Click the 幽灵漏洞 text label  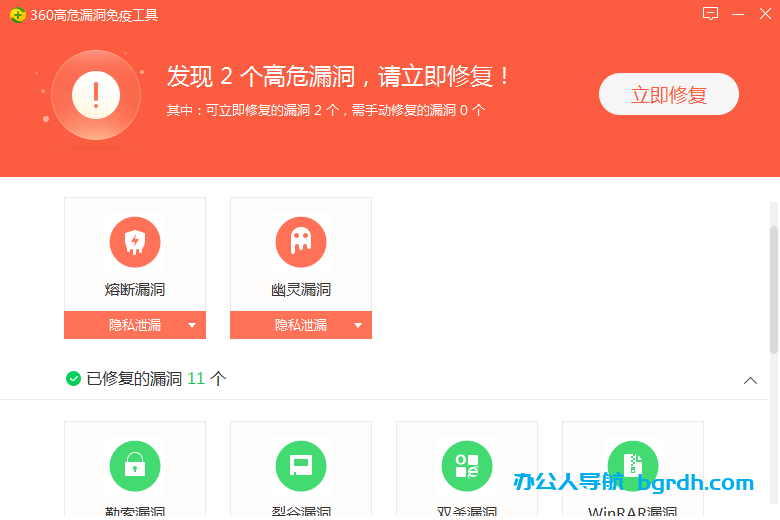(x=301, y=290)
